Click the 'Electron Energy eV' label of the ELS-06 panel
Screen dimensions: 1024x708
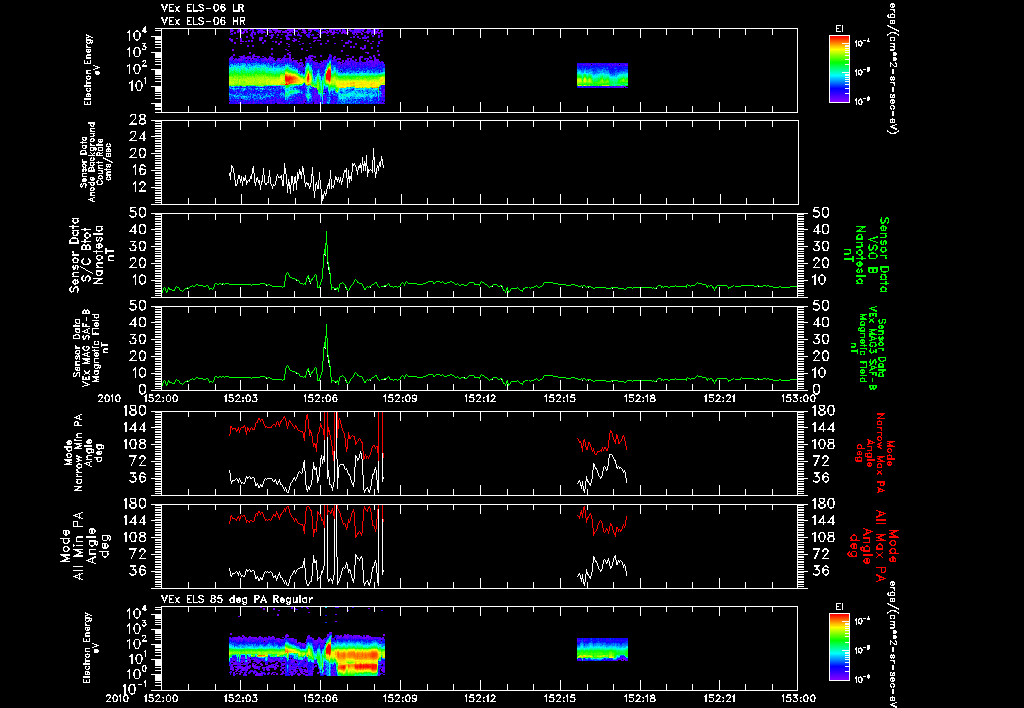tap(90, 70)
